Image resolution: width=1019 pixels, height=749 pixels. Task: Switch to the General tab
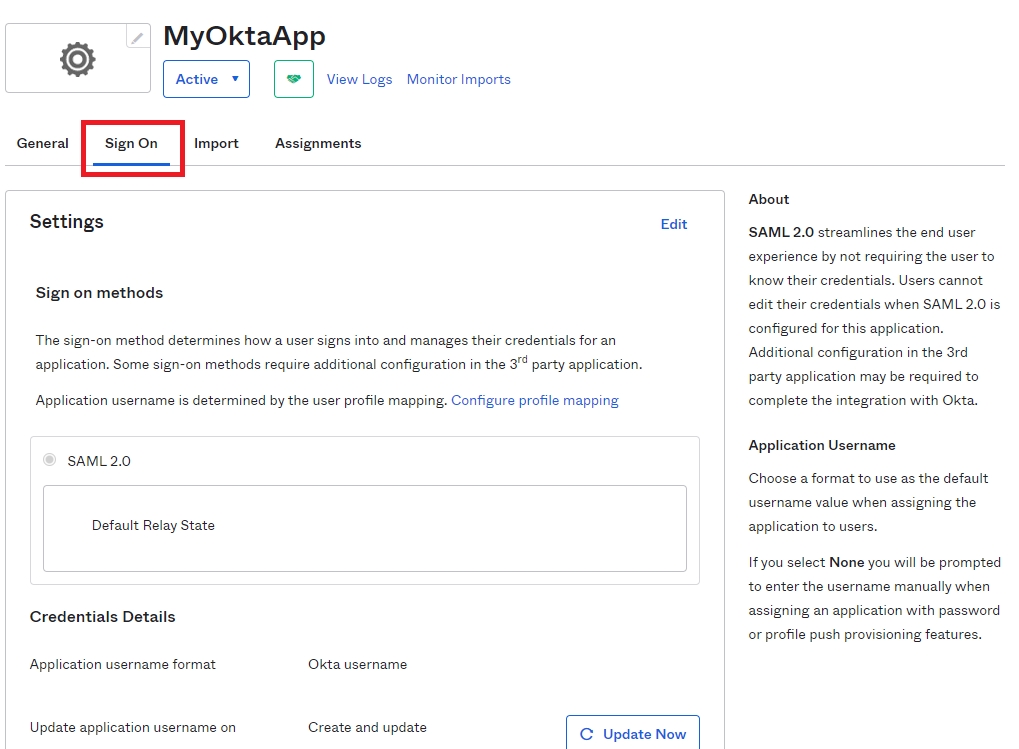(x=43, y=143)
